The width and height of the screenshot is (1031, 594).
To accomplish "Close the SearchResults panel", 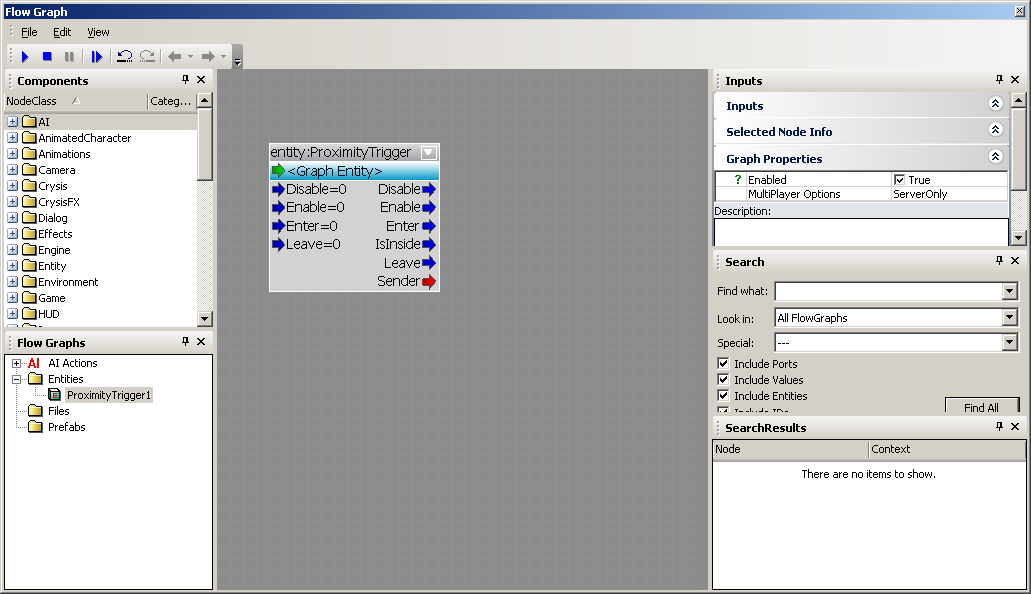I will click(1015, 426).
